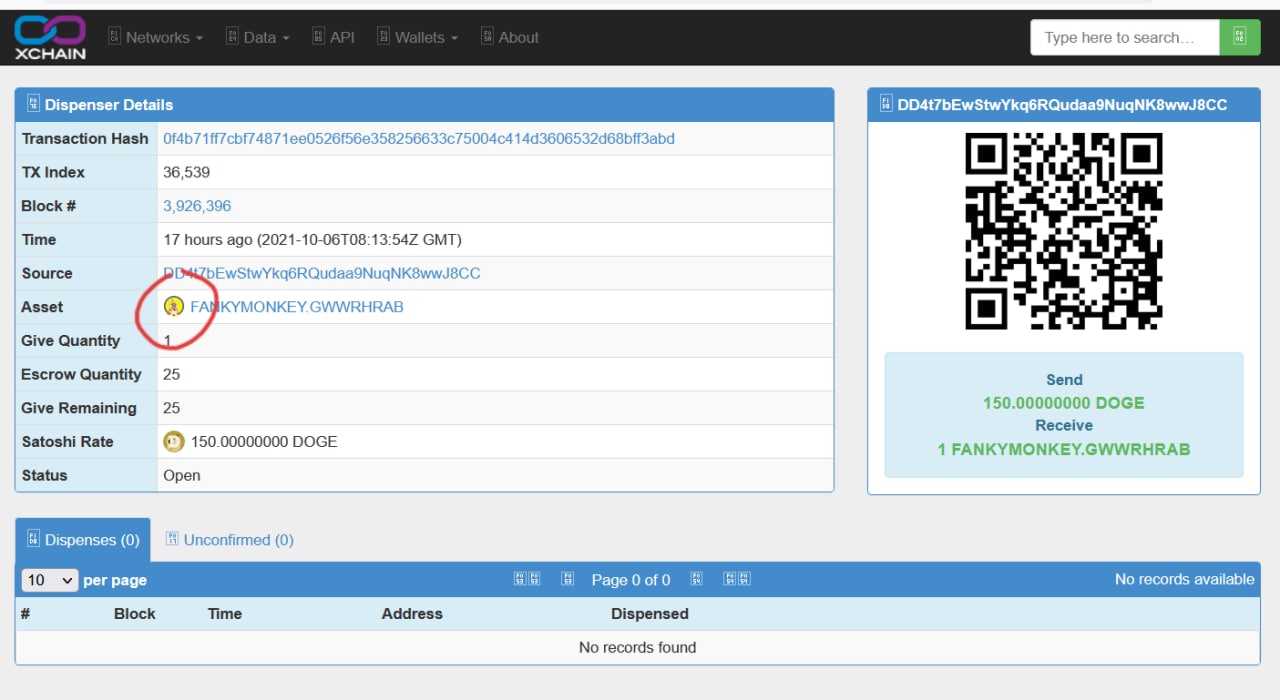1280x700 pixels.
Task: Select the Give Remaining value 25
Action: coord(172,408)
